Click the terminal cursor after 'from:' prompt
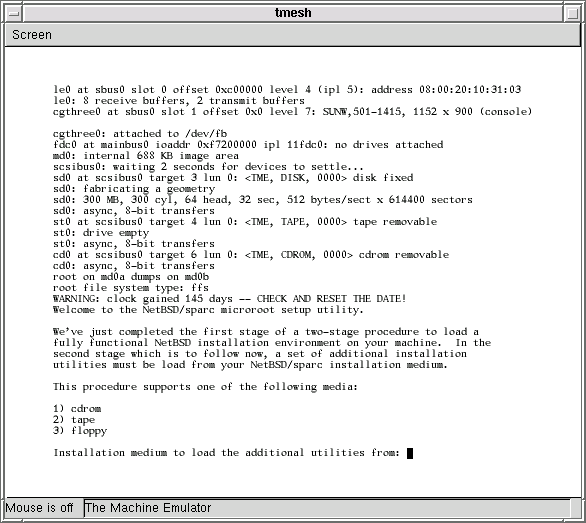Image resolution: width=586 pixels, height=523 pixels. (x=410, y=453)
